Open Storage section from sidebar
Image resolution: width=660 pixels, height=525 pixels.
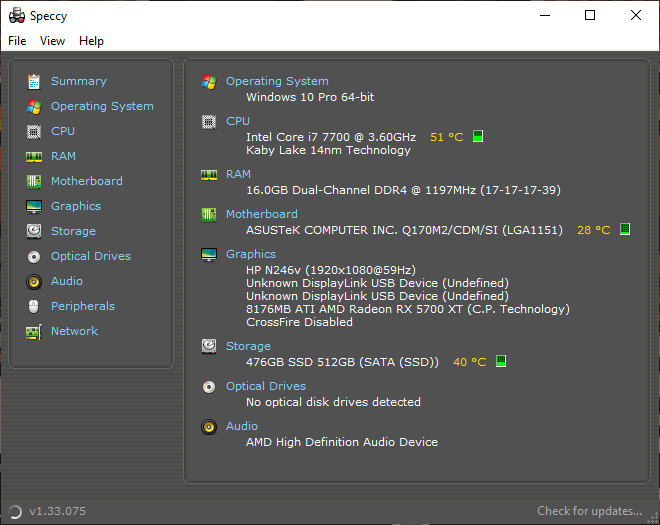[x=73, y=231]
